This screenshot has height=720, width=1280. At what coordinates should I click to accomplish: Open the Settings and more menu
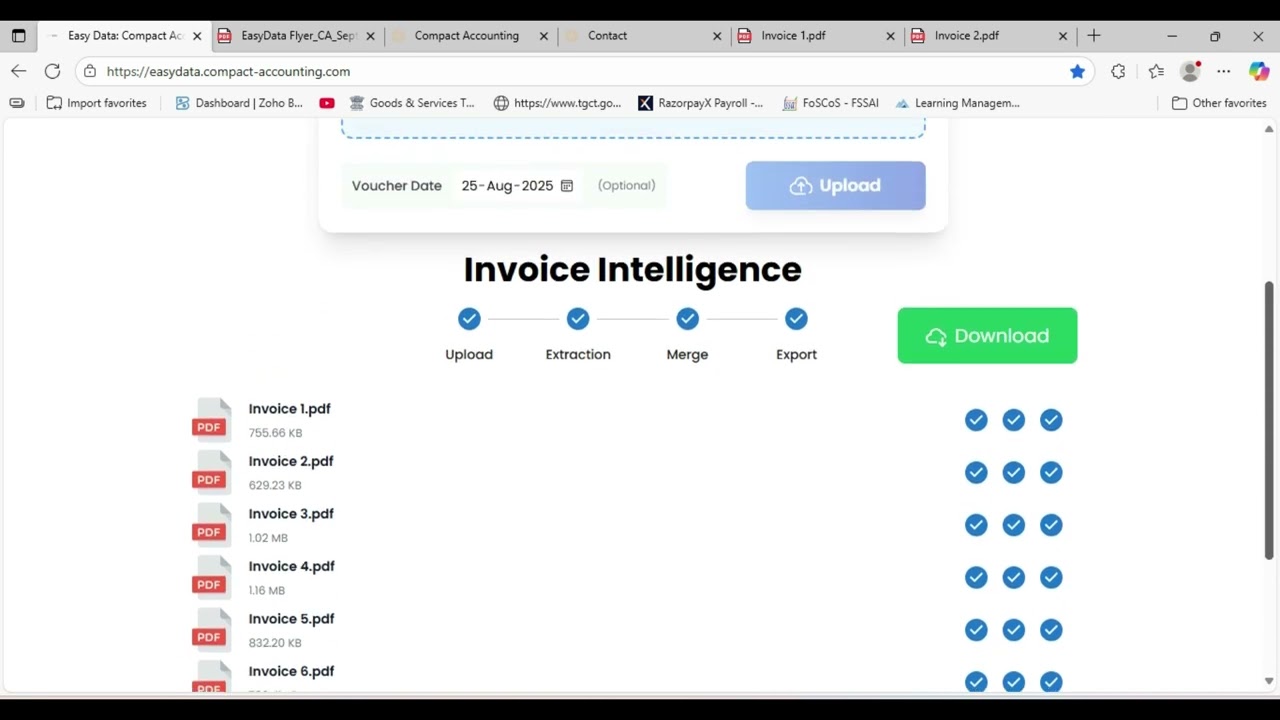(1223, 72)
